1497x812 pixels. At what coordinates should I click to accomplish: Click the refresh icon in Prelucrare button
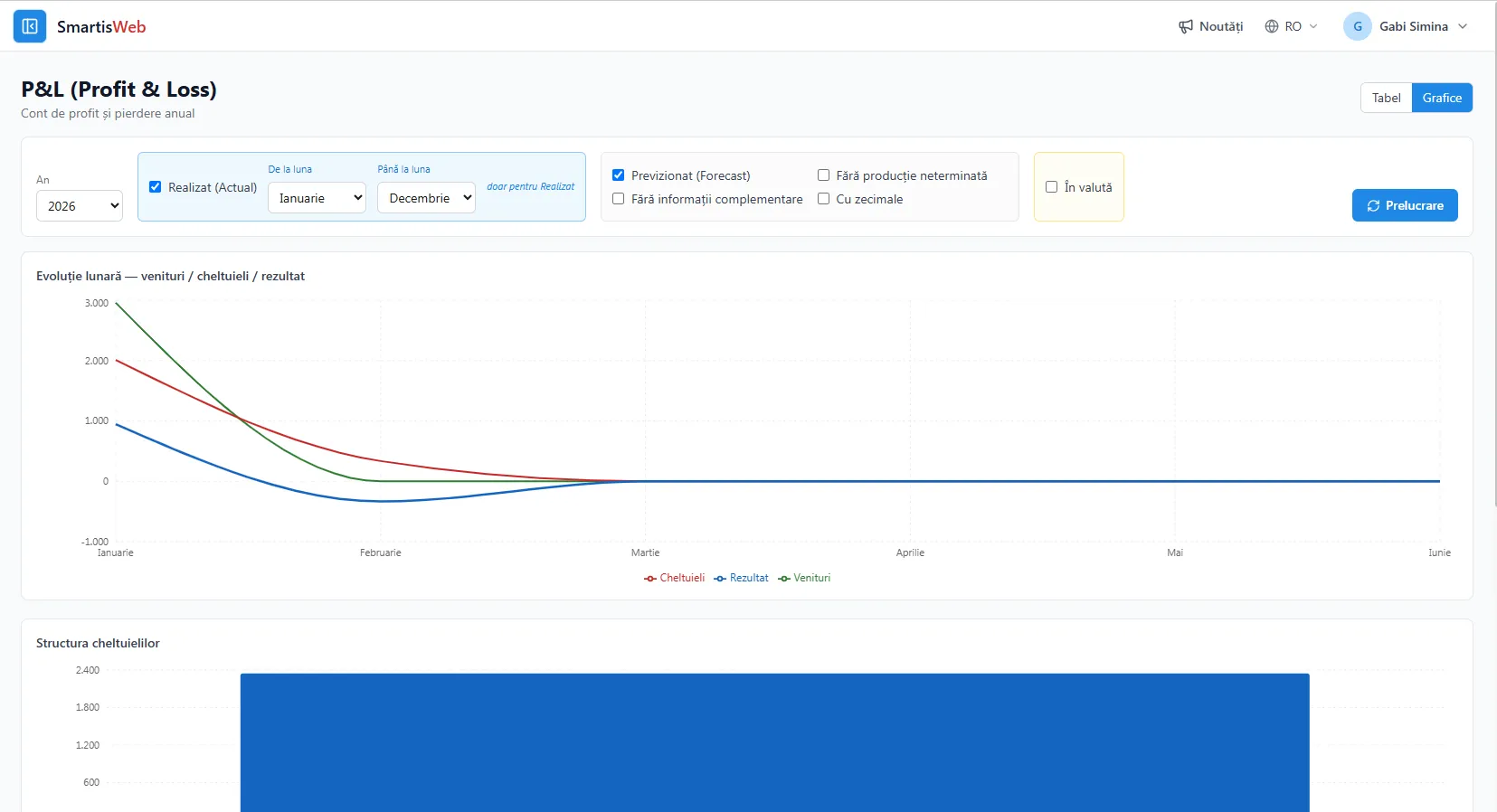point(1373,206)
